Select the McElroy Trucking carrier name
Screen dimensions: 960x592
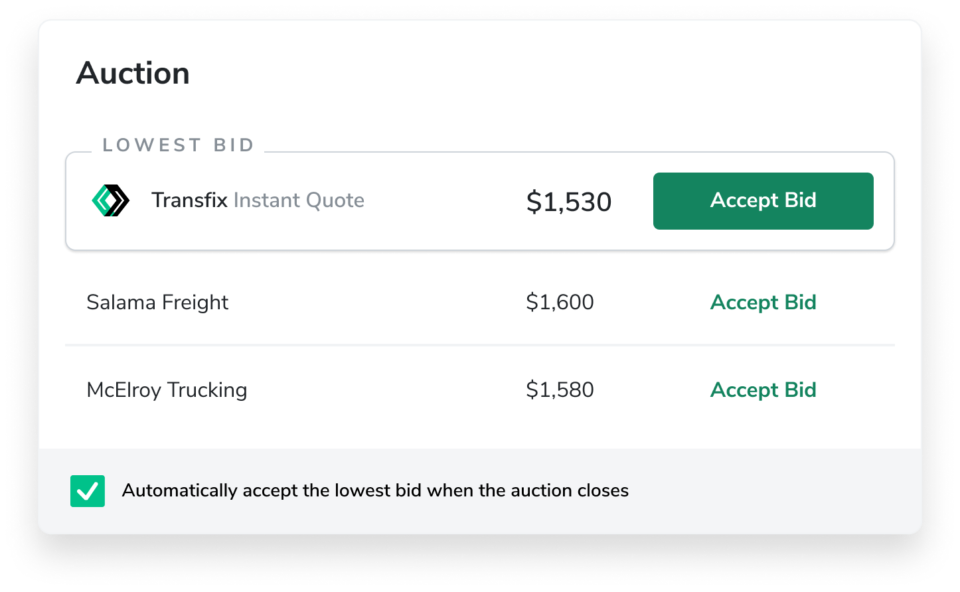(166, 390)
